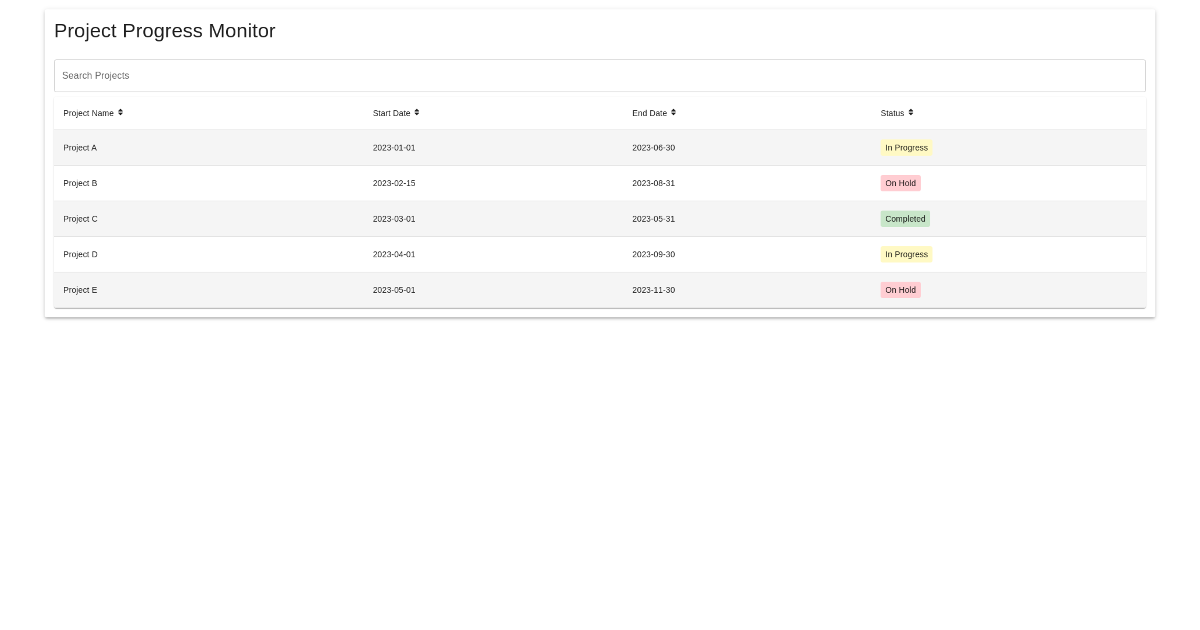The image size is (1200, 630).
Task: Click the In Progress badge for Project A
Action: [906, 148]
